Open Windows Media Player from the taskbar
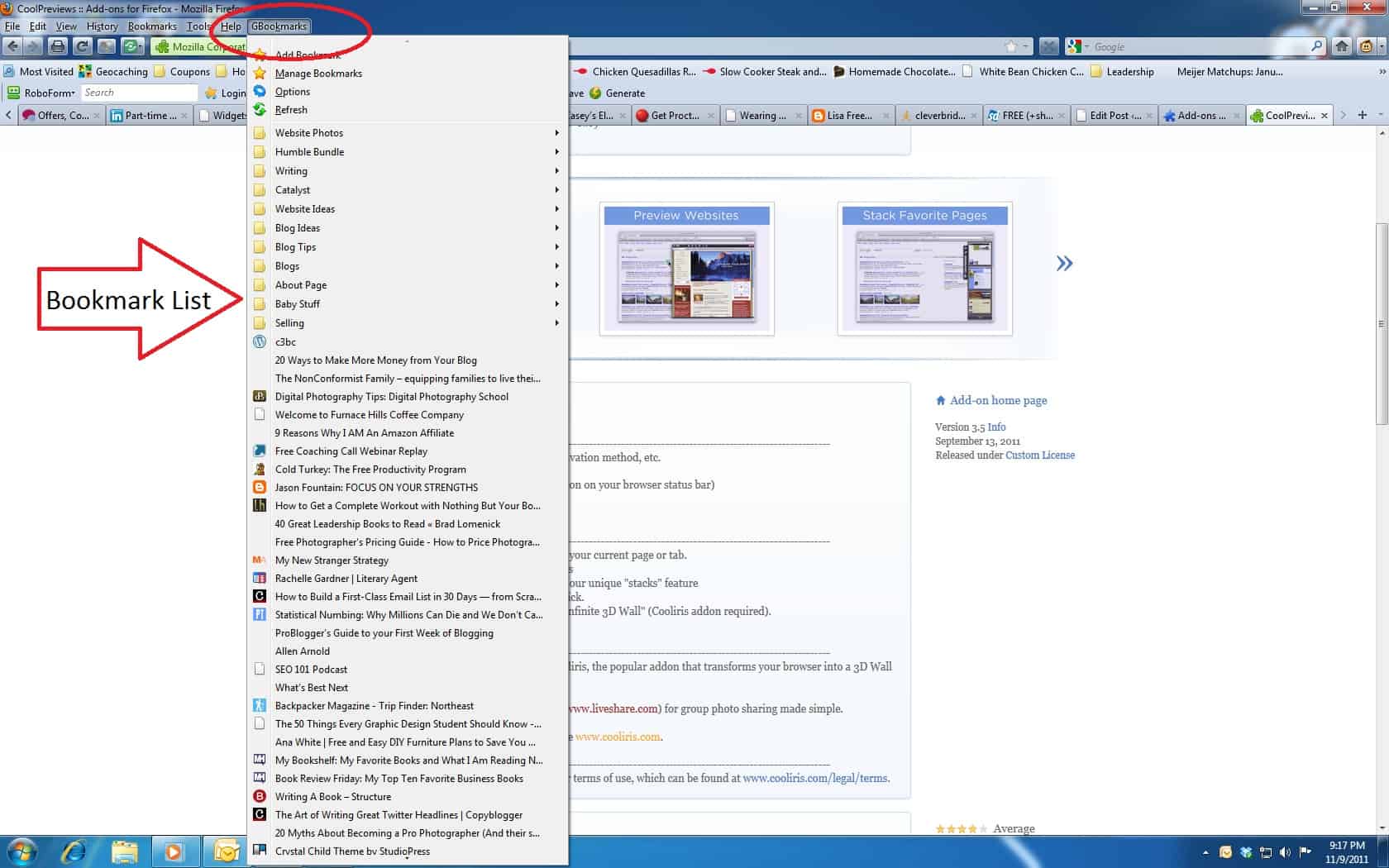 coord(174,851)
